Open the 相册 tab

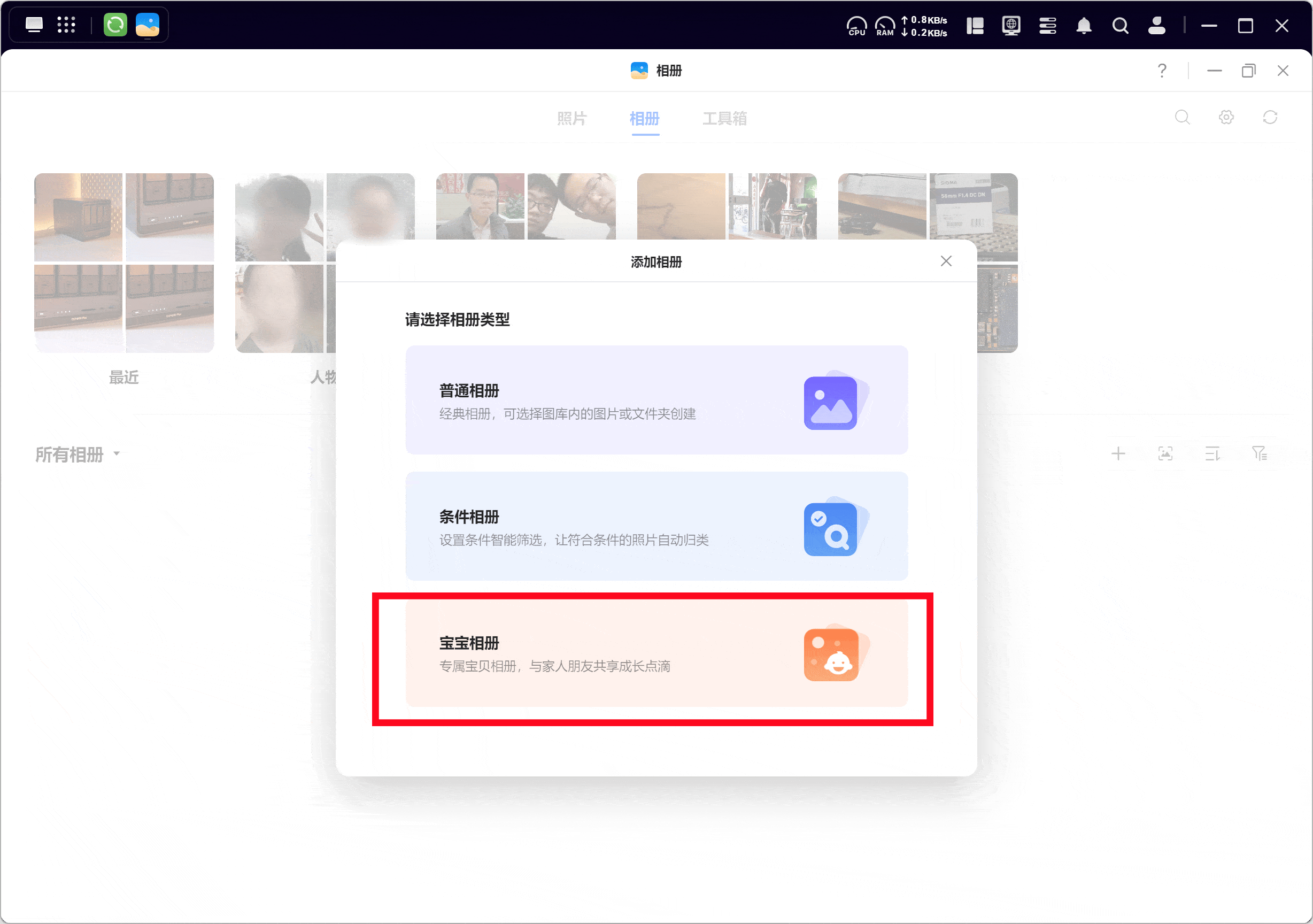tap(645, 118)
